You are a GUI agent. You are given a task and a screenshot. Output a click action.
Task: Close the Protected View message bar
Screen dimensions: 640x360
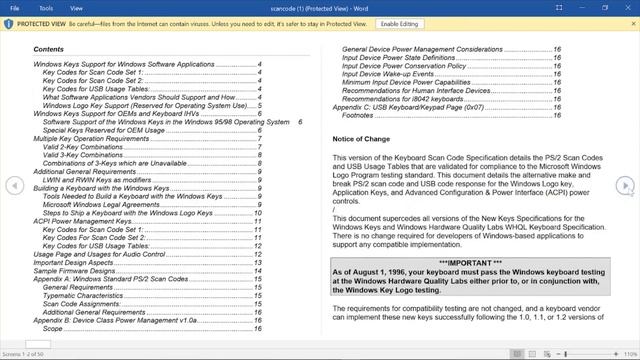[x=633, y=24]
